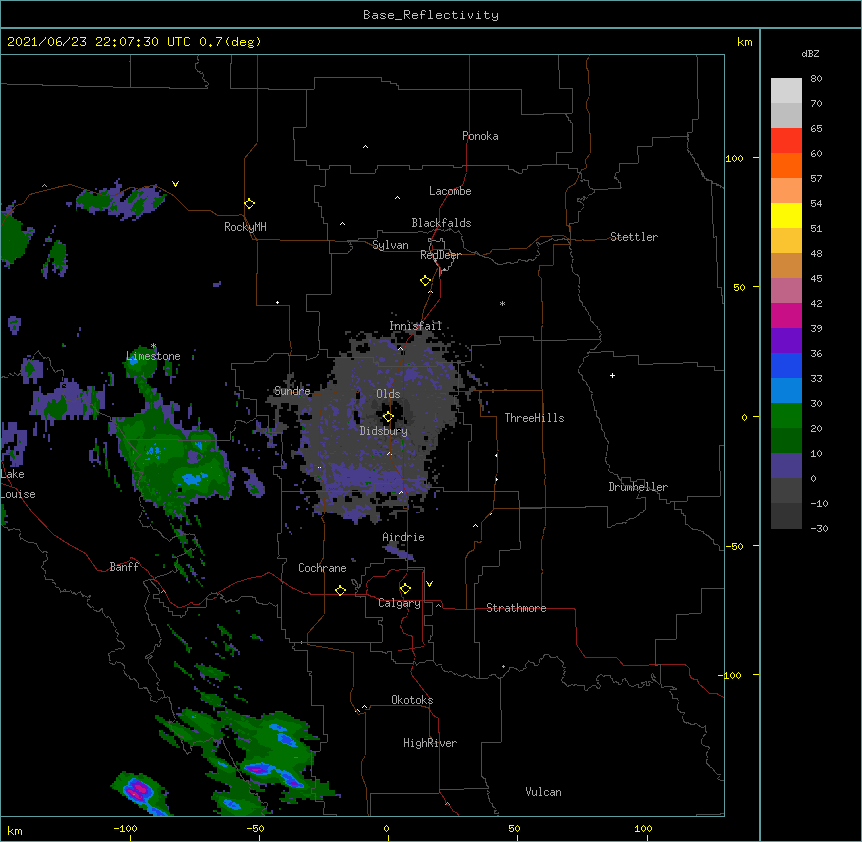Click the dBZ legend heading
Viewport: 862px width, 842px height.
click(810, 53)
